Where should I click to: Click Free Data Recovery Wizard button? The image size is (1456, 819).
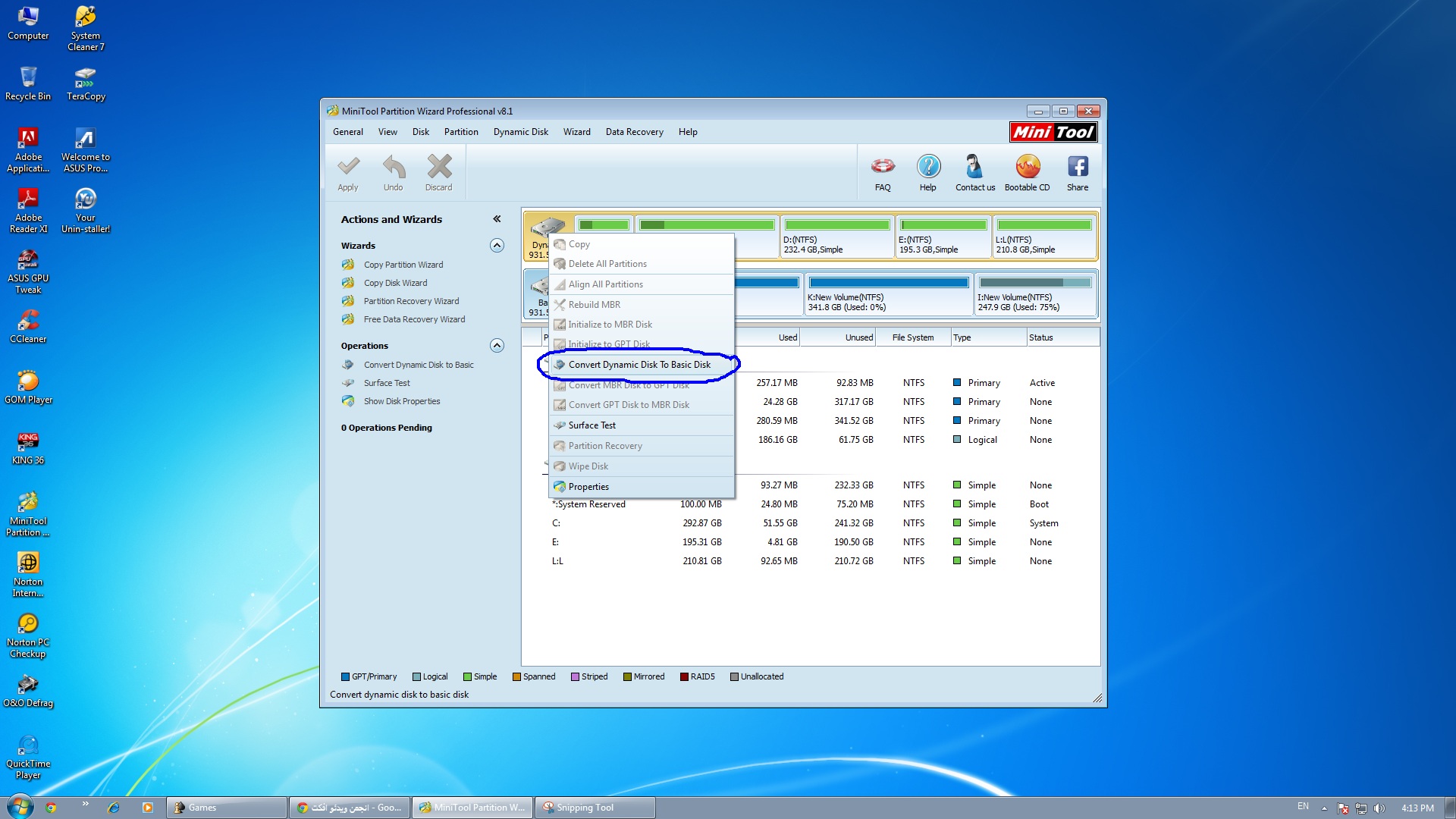(414, 319)
